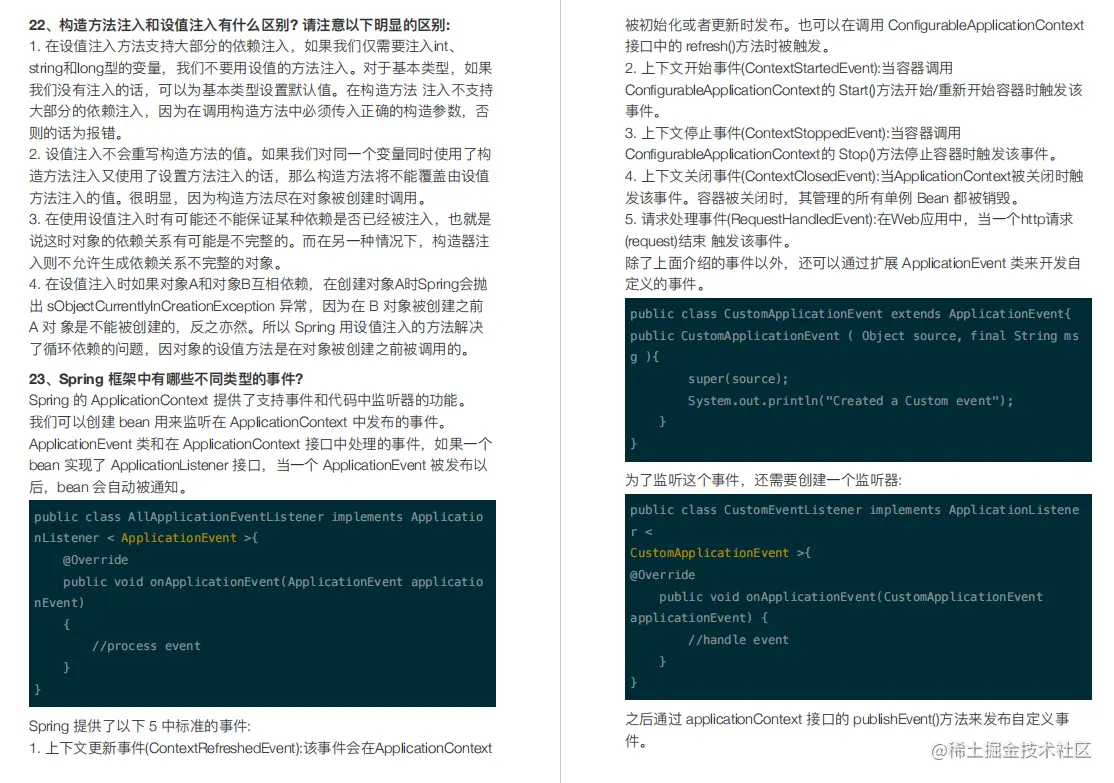Viewport: 1114px width, 783px height.
Task: Click paragraph starting '4. 在设值注入时如果对象A和对象B互相依赖'
Action: [x=258, y=317]
